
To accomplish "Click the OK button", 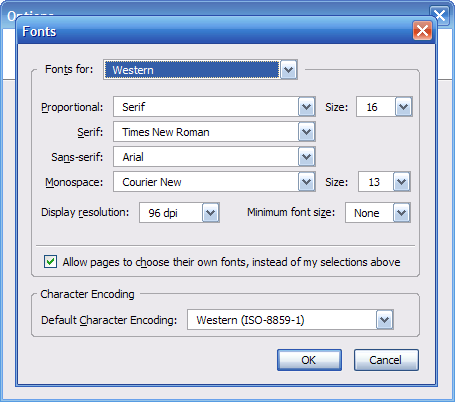I will click(x=309, y=360).
